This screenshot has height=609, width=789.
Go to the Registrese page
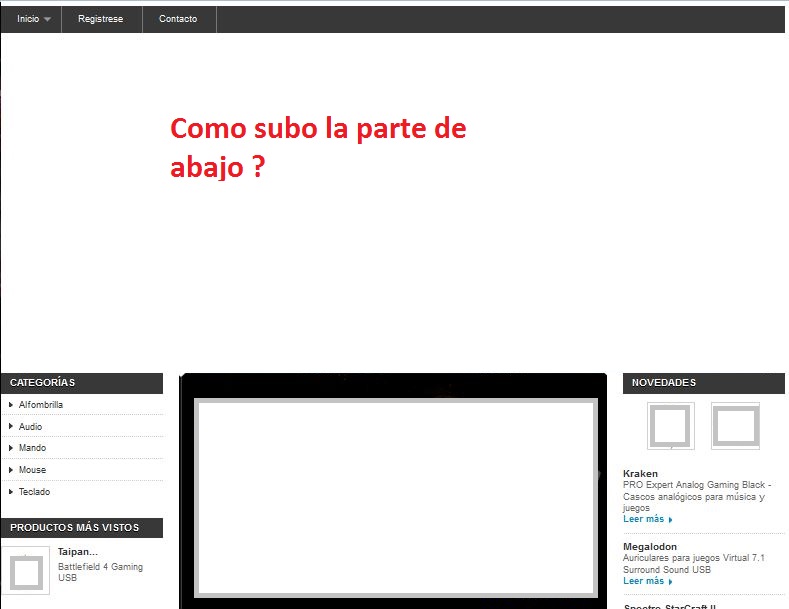point(101,19)
